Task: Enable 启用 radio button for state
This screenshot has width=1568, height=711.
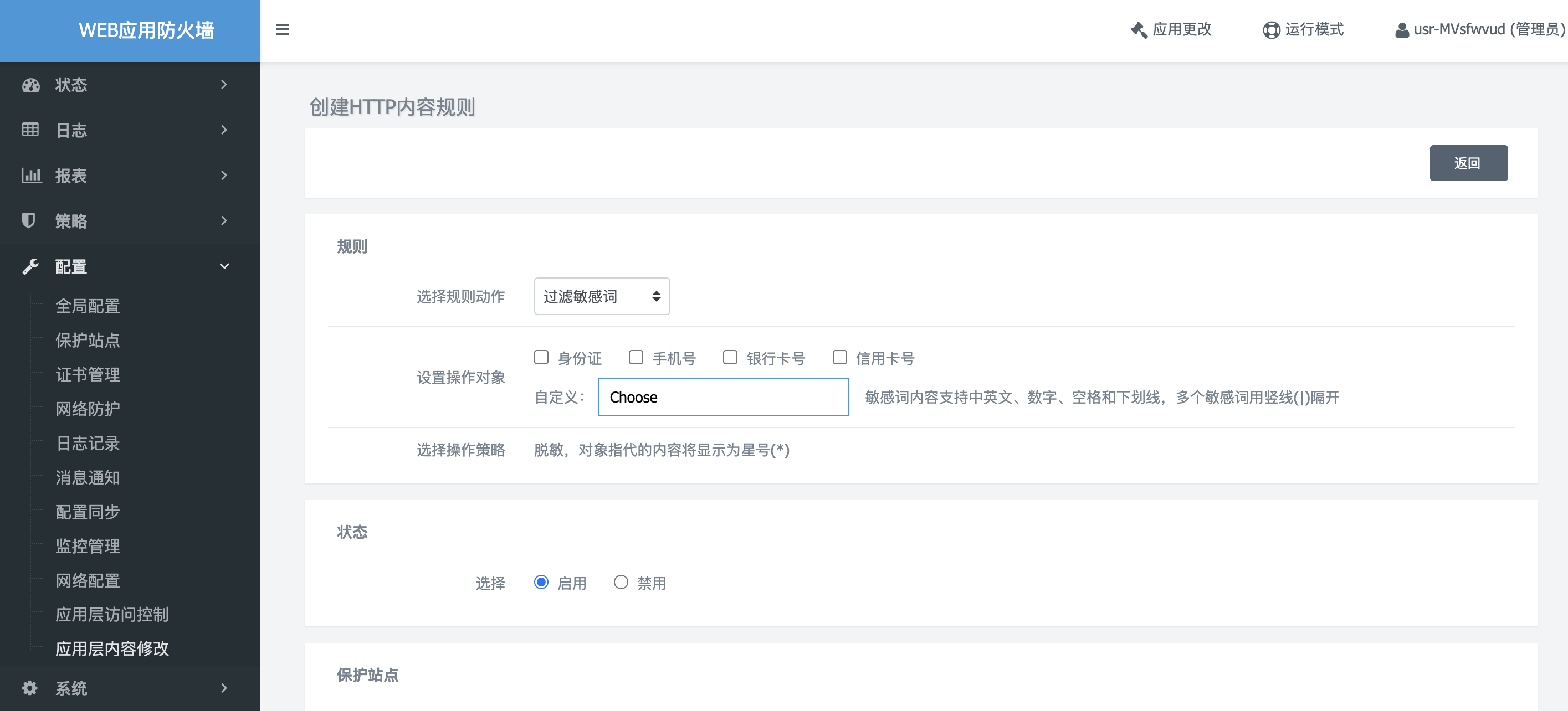Action: [540, 582]
